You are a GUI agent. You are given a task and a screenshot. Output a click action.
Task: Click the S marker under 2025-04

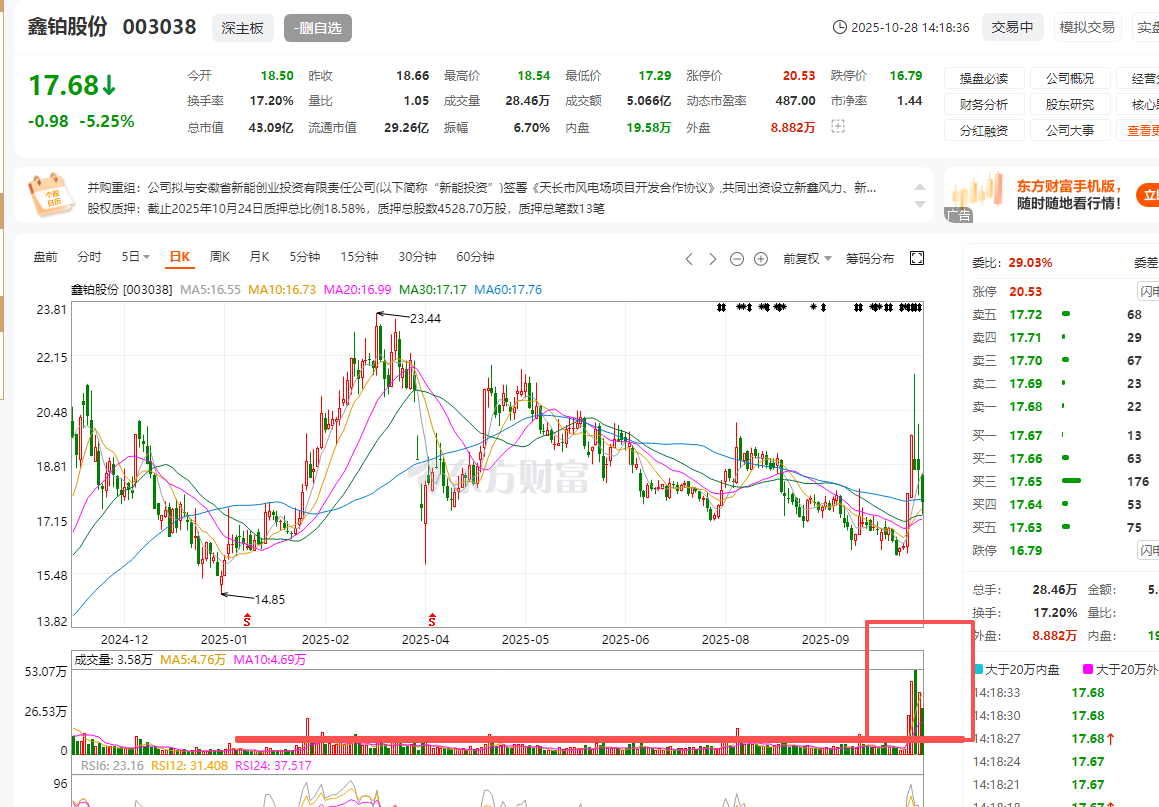[x=432, y=619]
